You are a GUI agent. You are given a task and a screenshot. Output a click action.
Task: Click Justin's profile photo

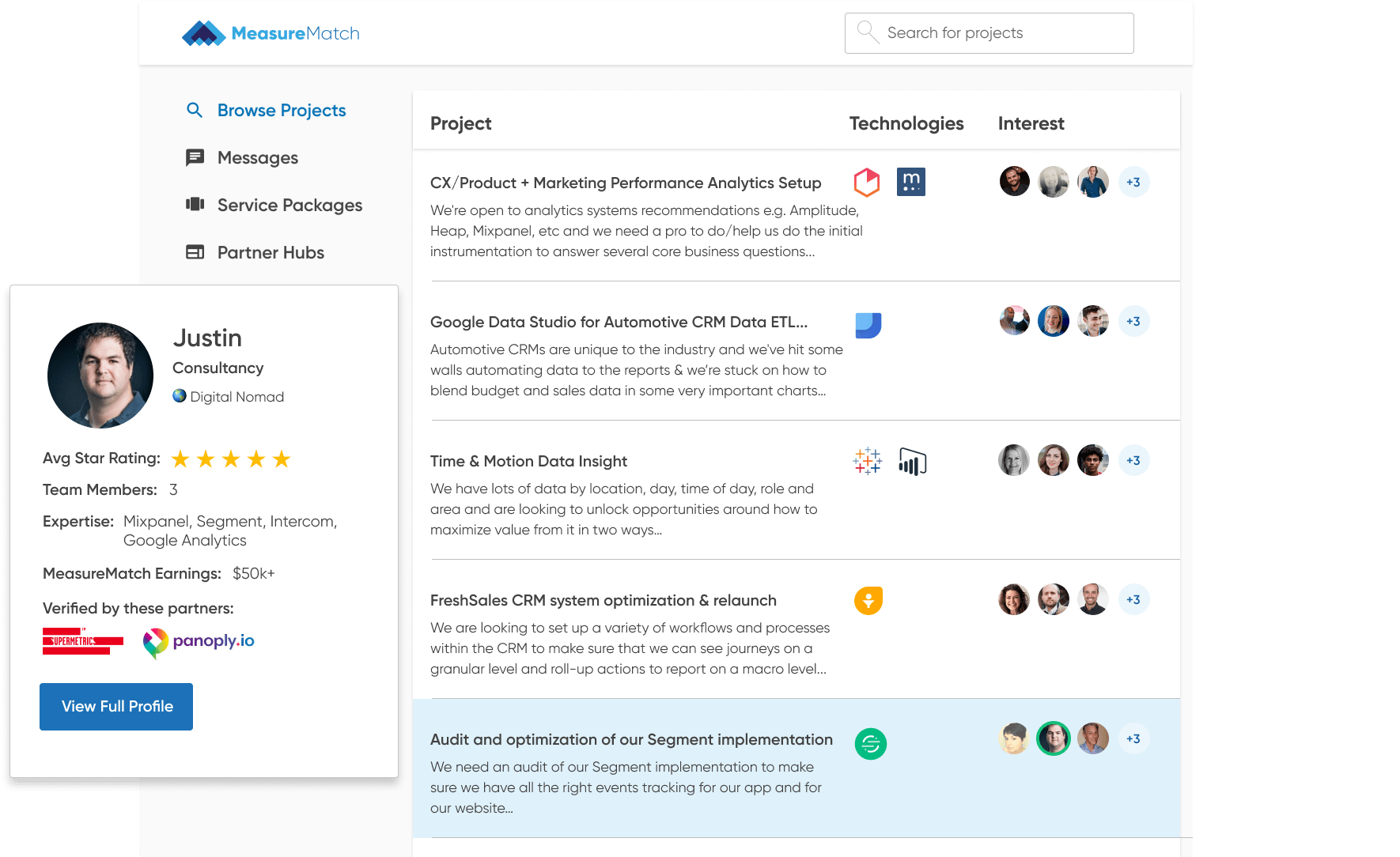(100, 376)
